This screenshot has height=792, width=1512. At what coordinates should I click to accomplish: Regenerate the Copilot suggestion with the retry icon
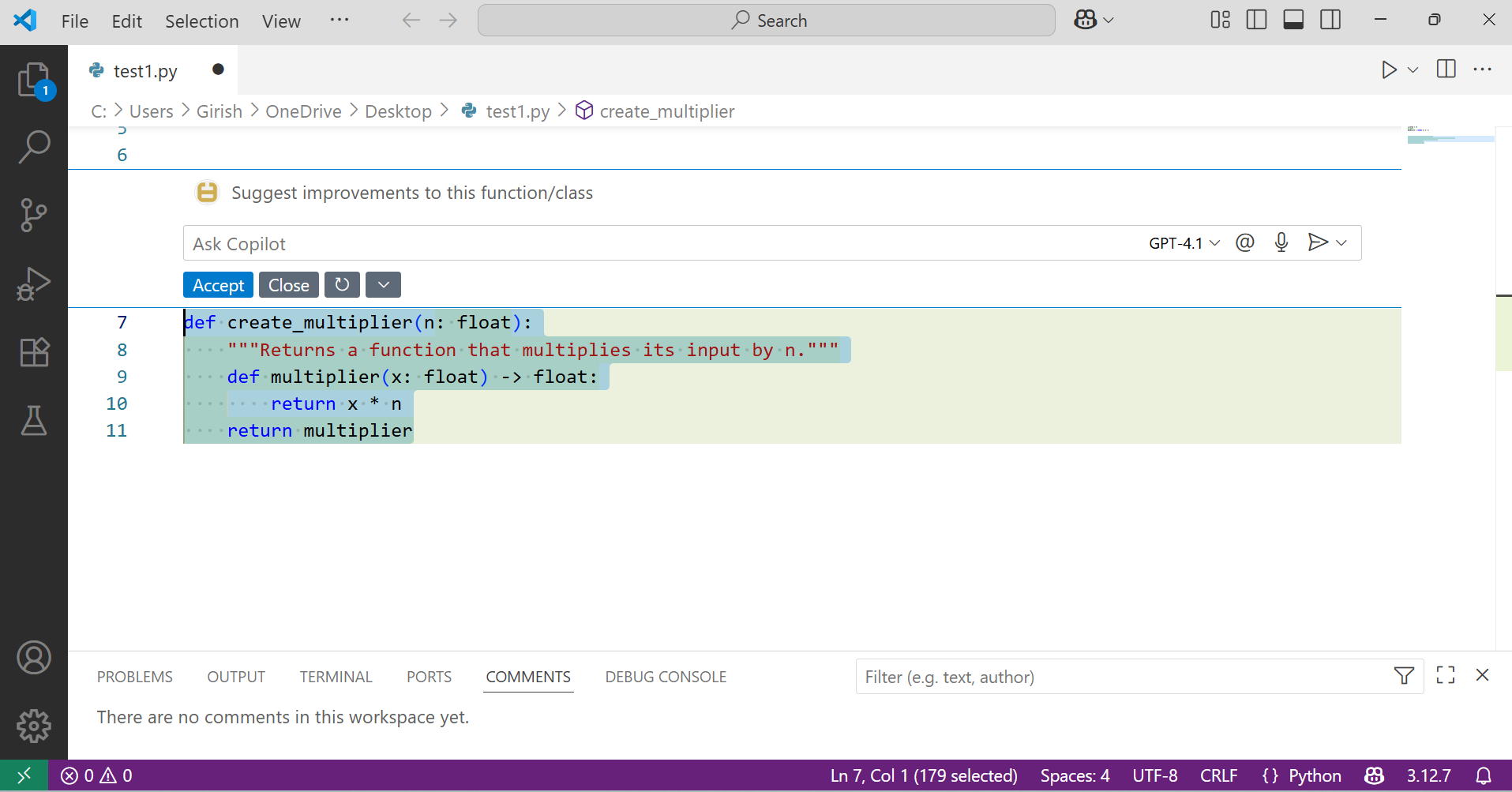341,284
